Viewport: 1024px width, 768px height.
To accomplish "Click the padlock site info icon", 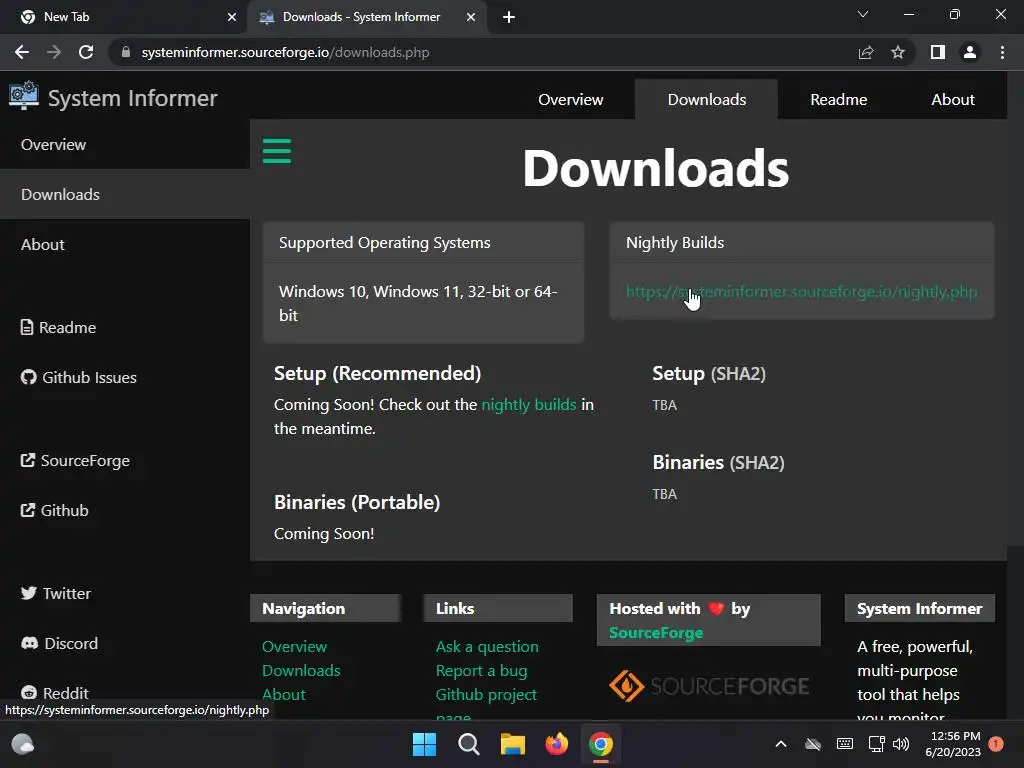I will [126, 52].
